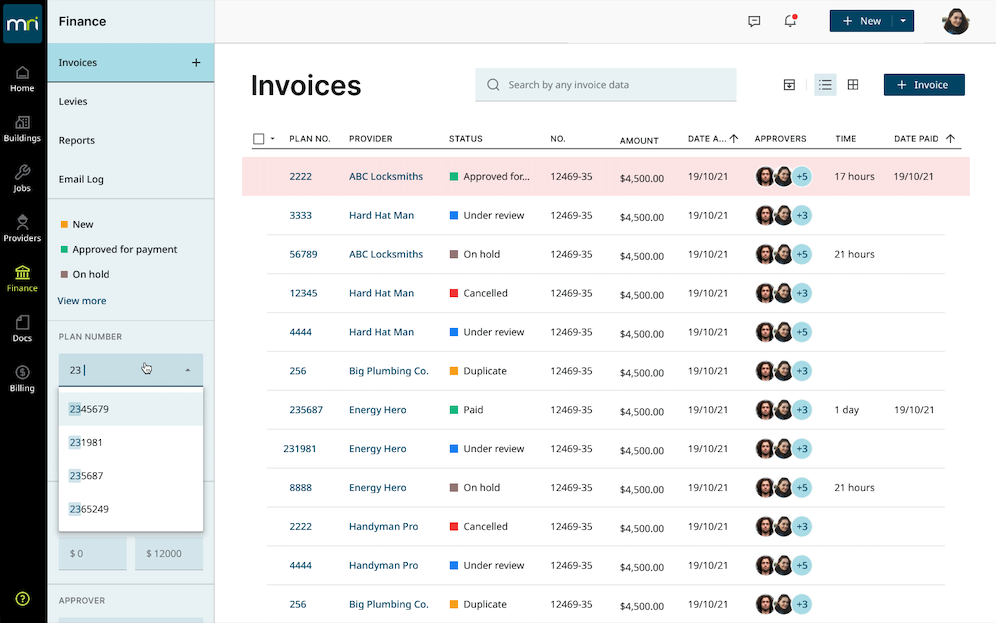Tick the select-all invoices checkbox
This screenshot has height=623, width=996.
259,139
